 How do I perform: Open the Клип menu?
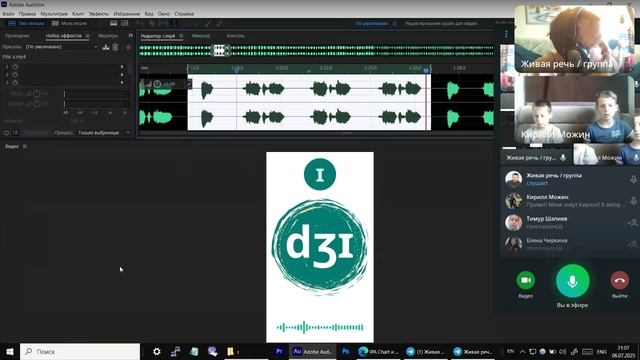[x=78, y=13]
